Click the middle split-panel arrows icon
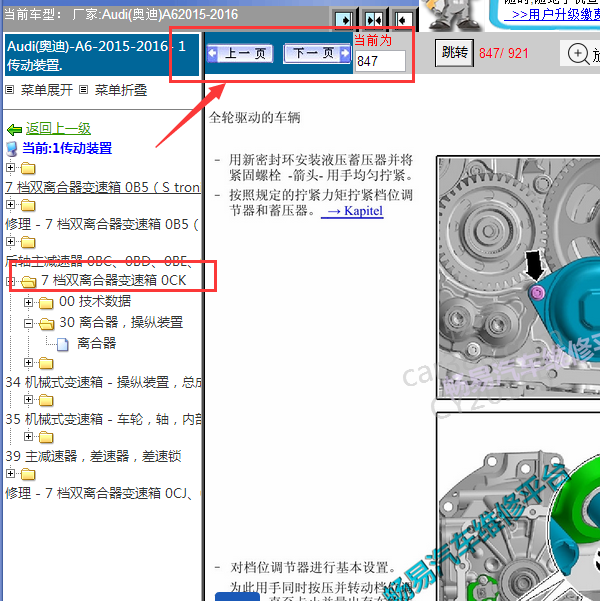Screen dimensions: 600x601 374,20
